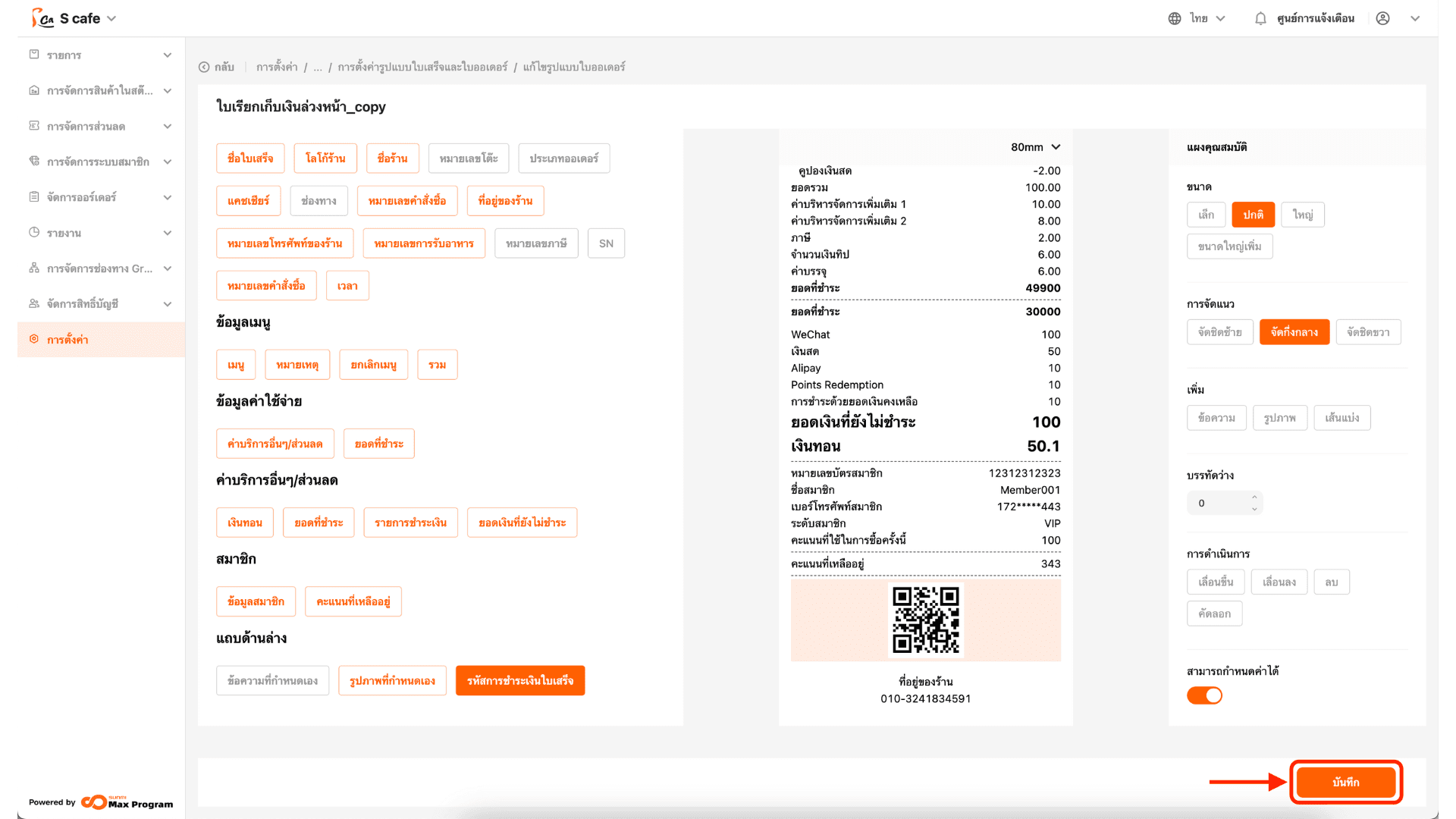Image resolution: width=1456 pixels, height=819 pixels.
Task: Click the notification bell icon
Action: tap(1260, 18)
